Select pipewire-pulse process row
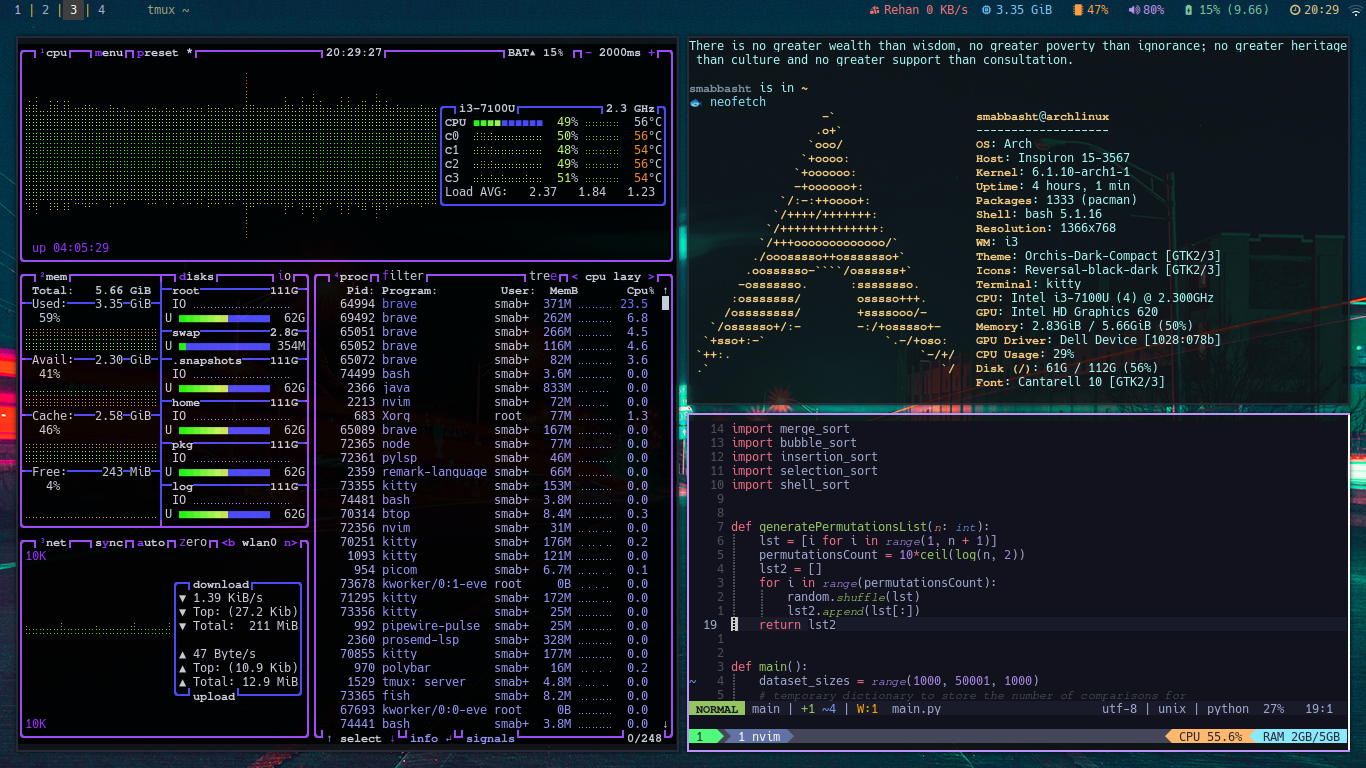The image size is (1366, 768). click(494, 626)
